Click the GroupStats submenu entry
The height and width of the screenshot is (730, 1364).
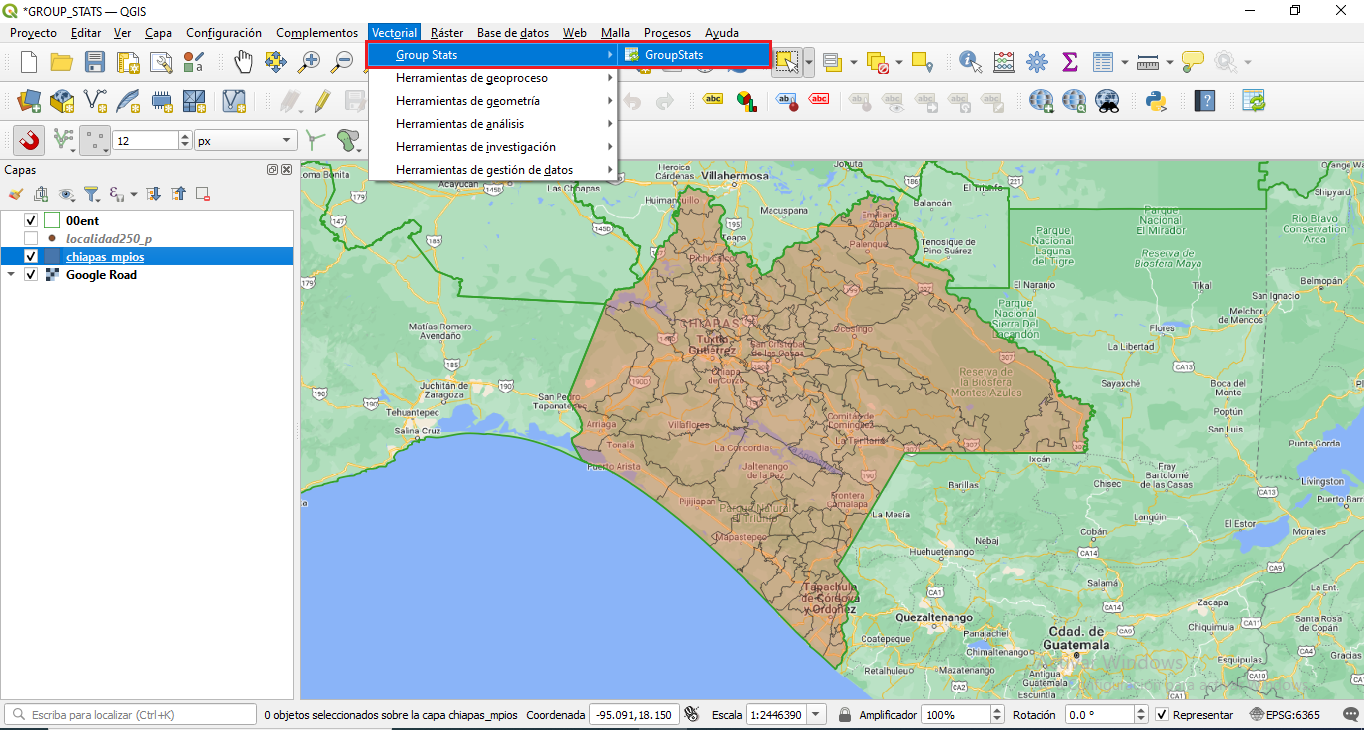(x=673, y=55)
